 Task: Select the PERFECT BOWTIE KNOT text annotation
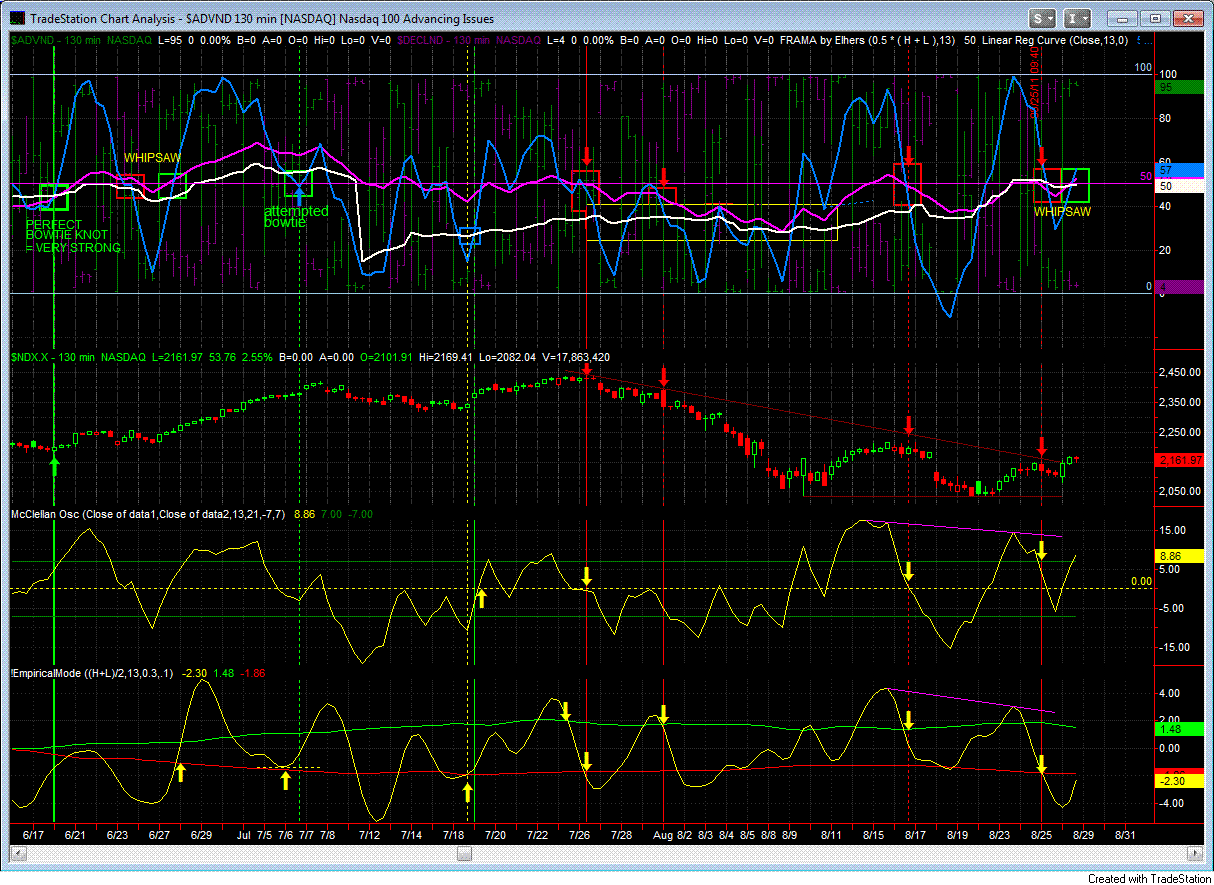point(73,236)
